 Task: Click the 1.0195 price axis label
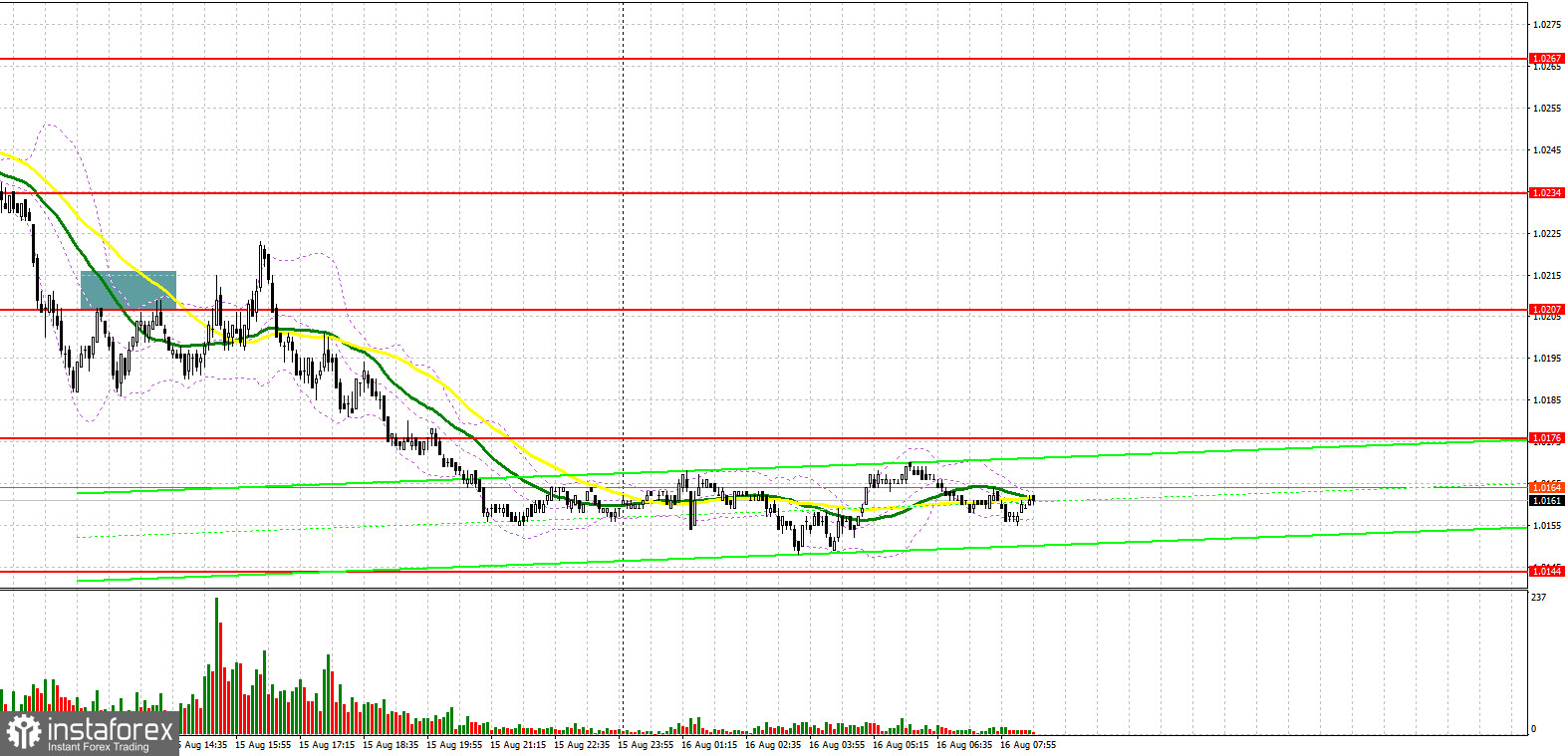click(x=1547, y=359)
